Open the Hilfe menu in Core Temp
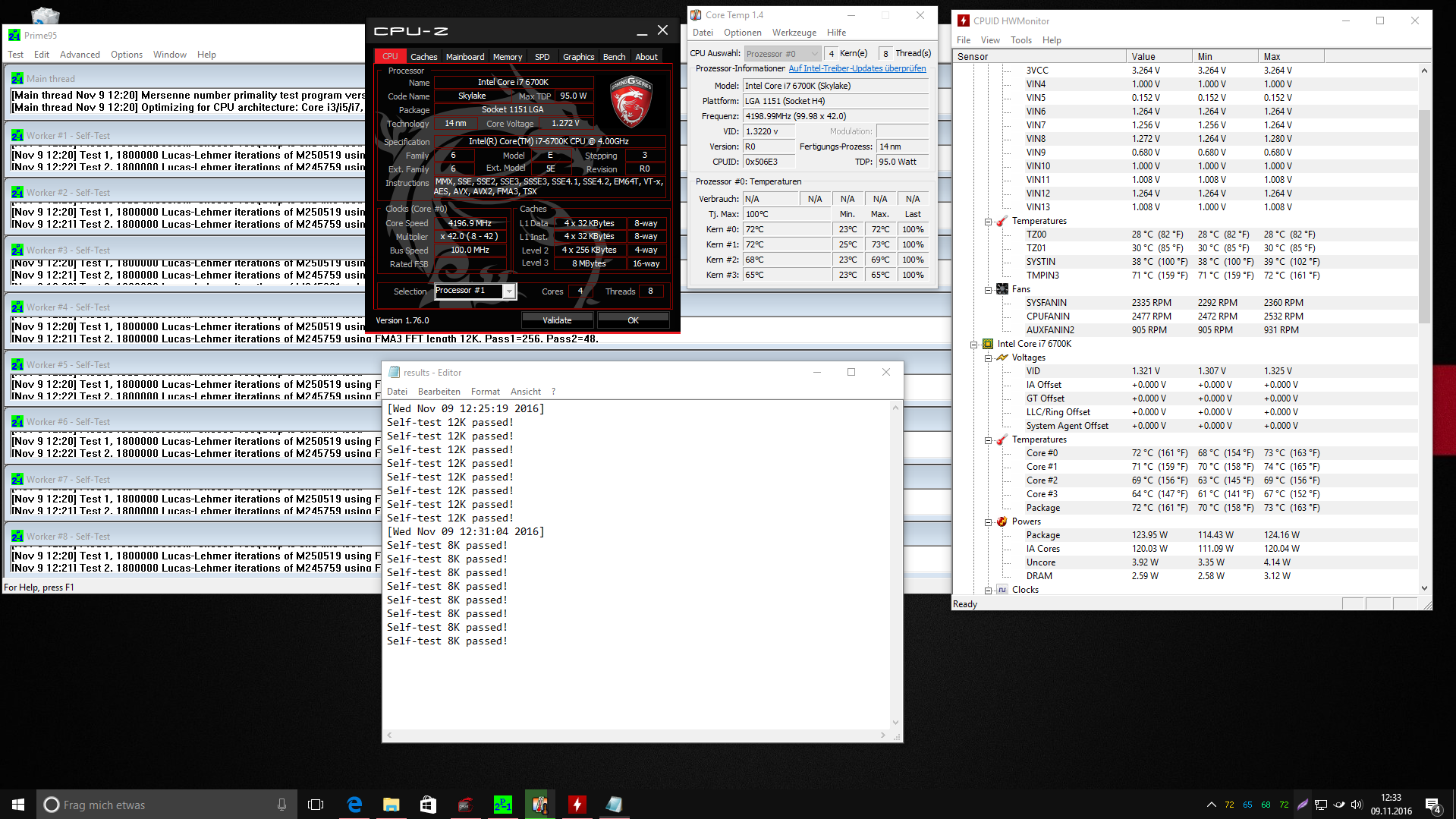This screenshot has height=819, width=1456. (x=836, y=33)
